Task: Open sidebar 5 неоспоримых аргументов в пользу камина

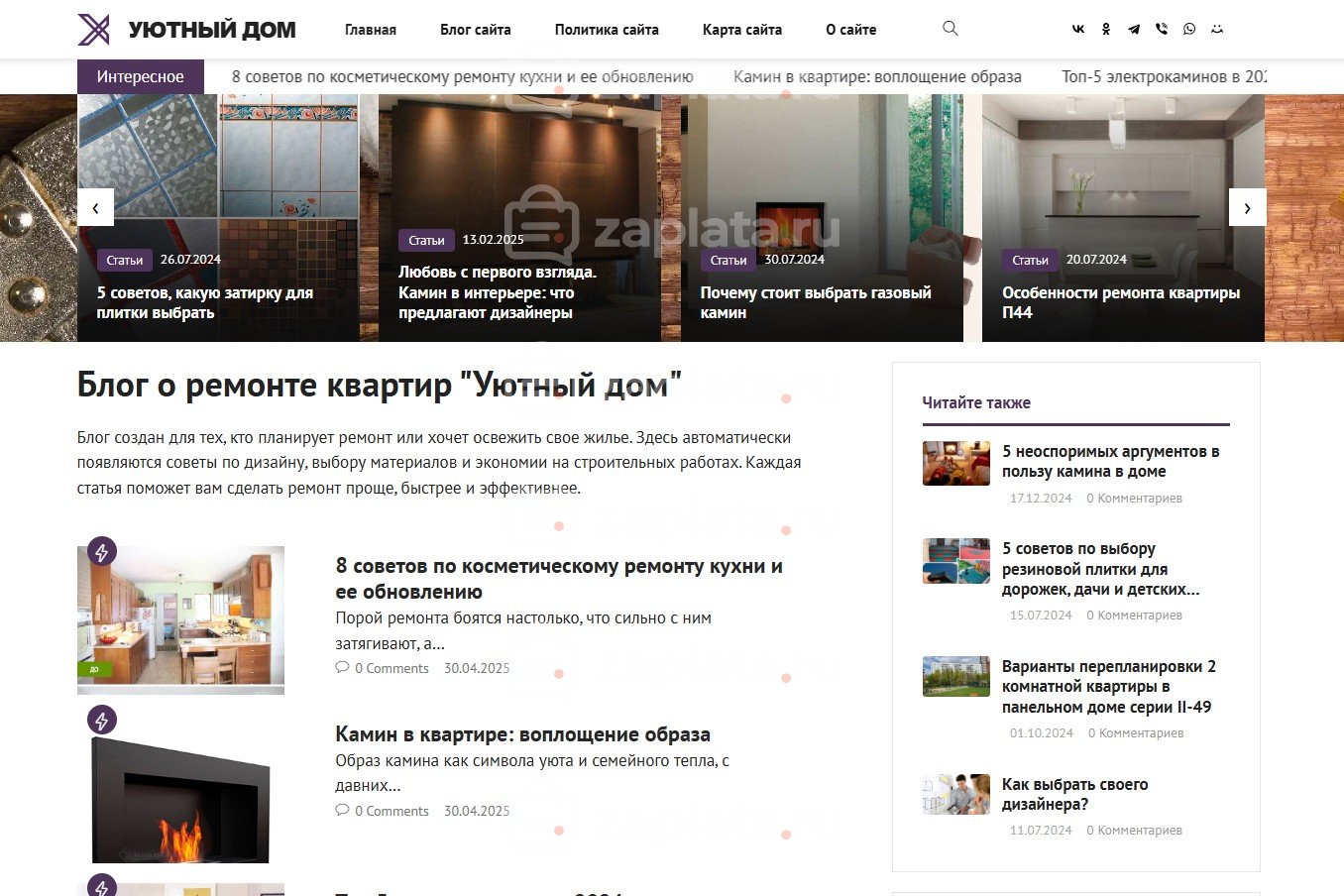Action: pyautogui.click(x=1111, y=461)
